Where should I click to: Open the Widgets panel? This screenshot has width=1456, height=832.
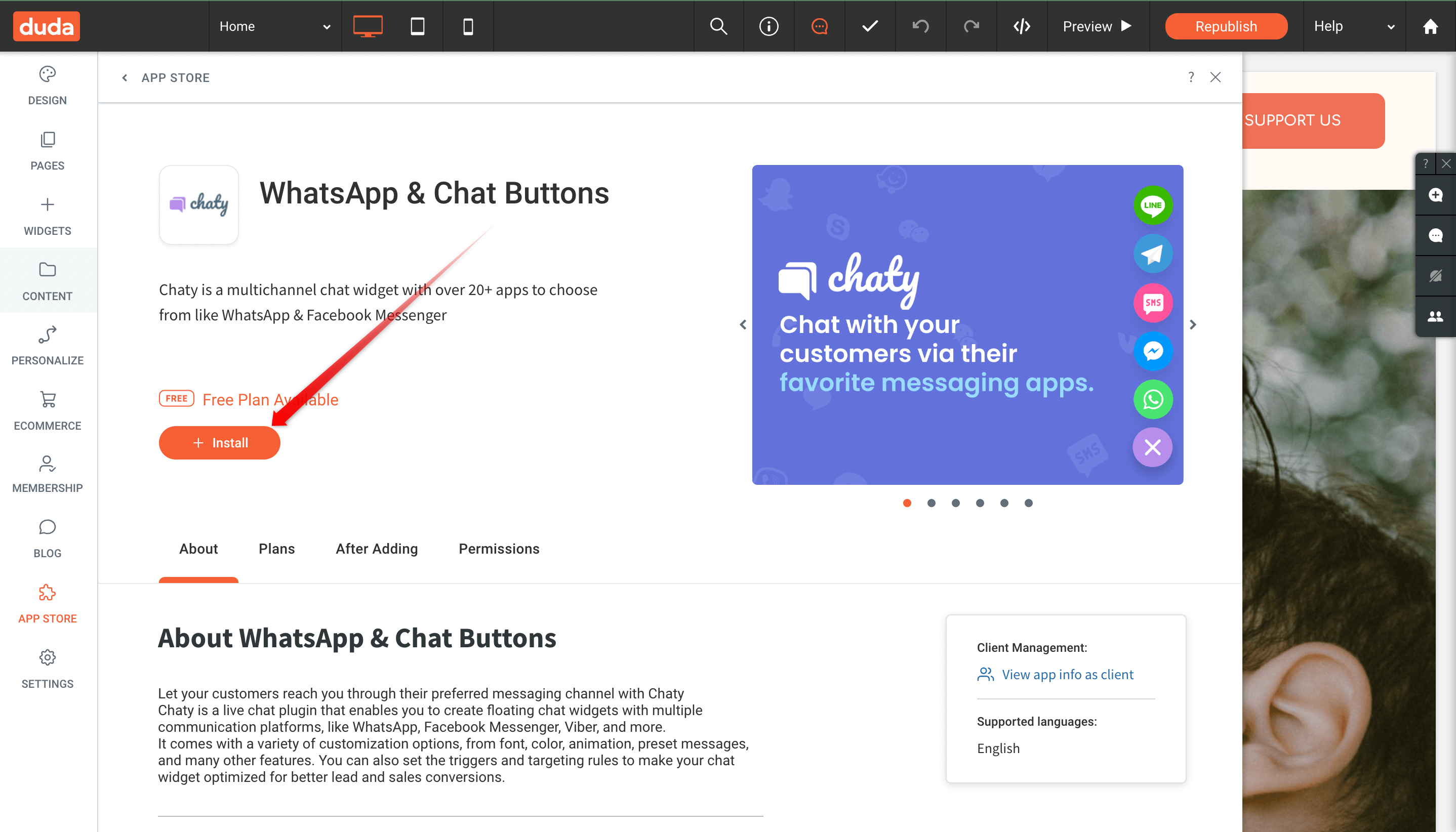pos(48,216)
